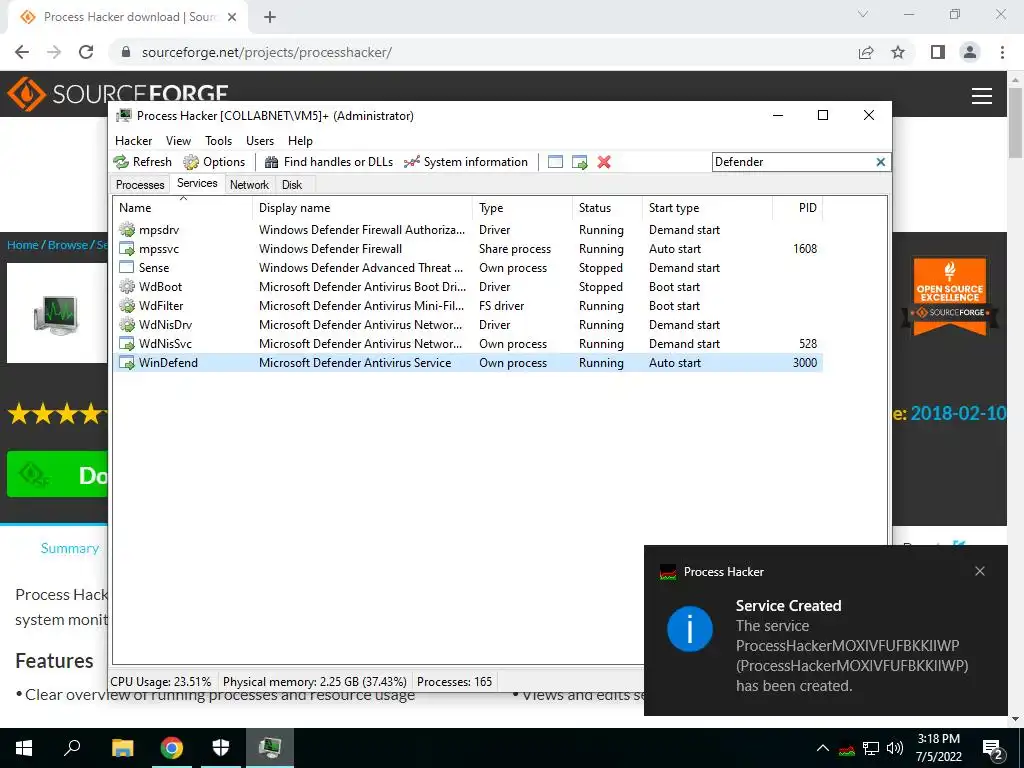The height and width of the screenshot is (768, 1024).
Task: Click the blue info icon in notification
Action: [x=690, y=629]
